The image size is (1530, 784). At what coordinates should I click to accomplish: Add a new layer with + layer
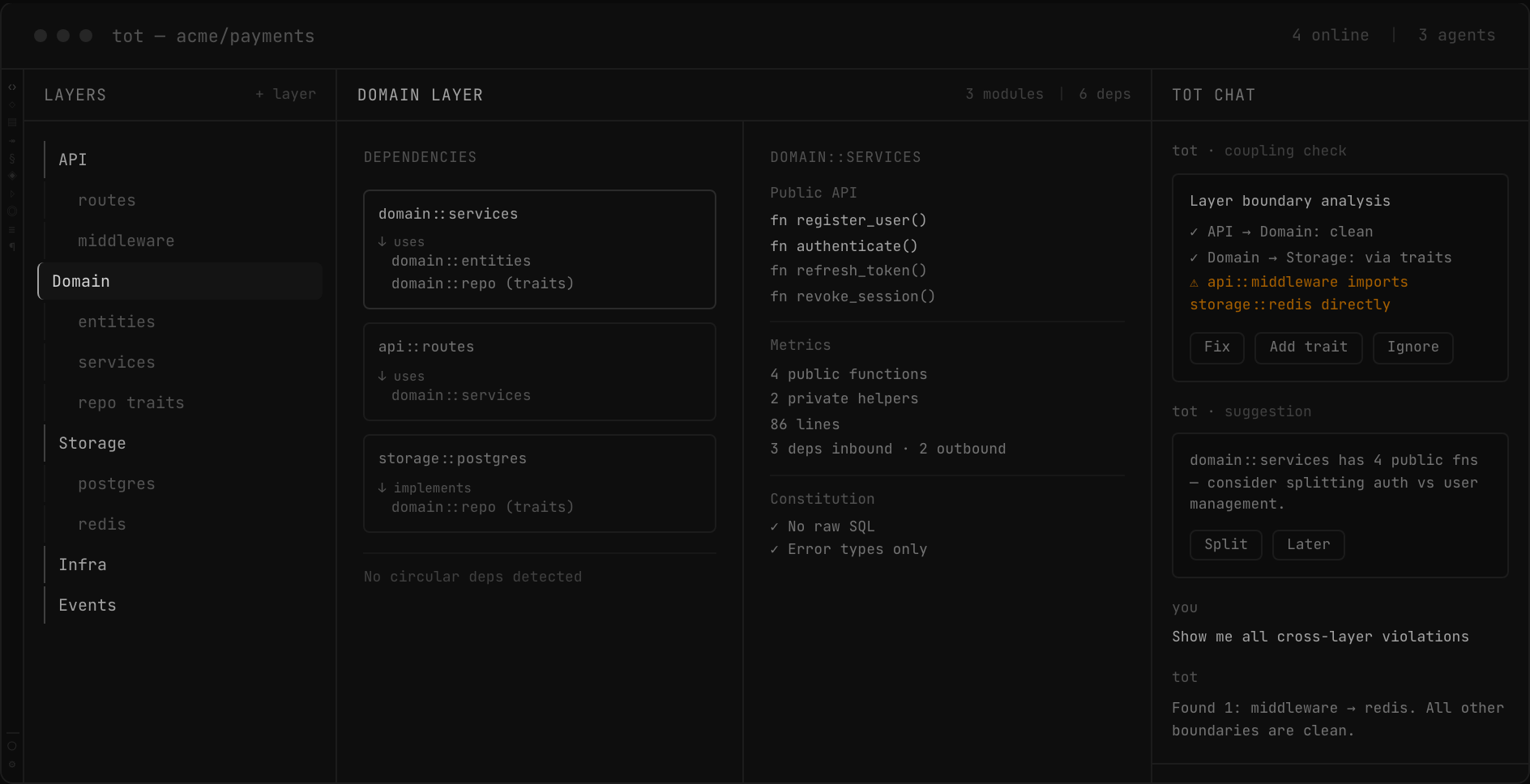[x=286, y=94]
